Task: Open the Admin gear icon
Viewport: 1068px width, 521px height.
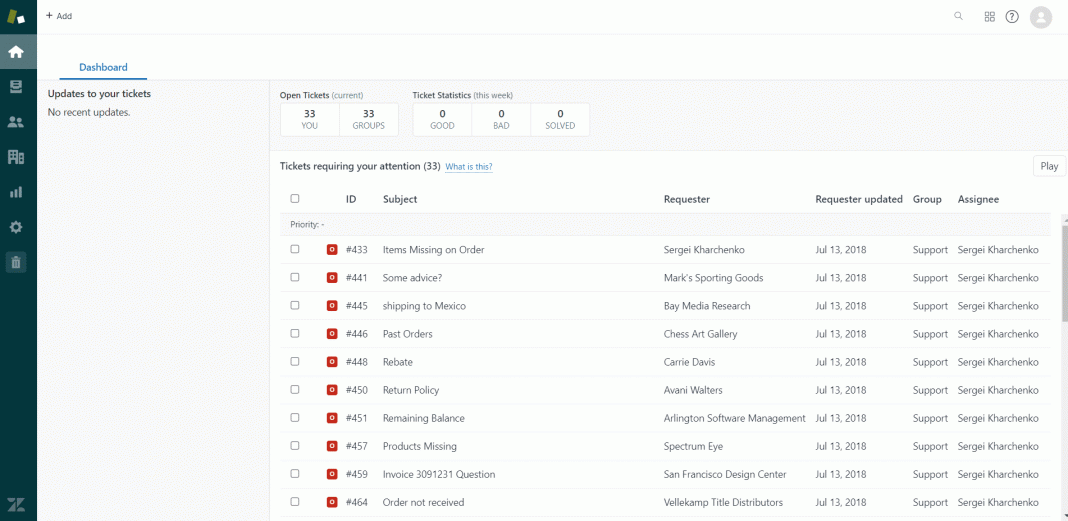Action: [16, 227]
